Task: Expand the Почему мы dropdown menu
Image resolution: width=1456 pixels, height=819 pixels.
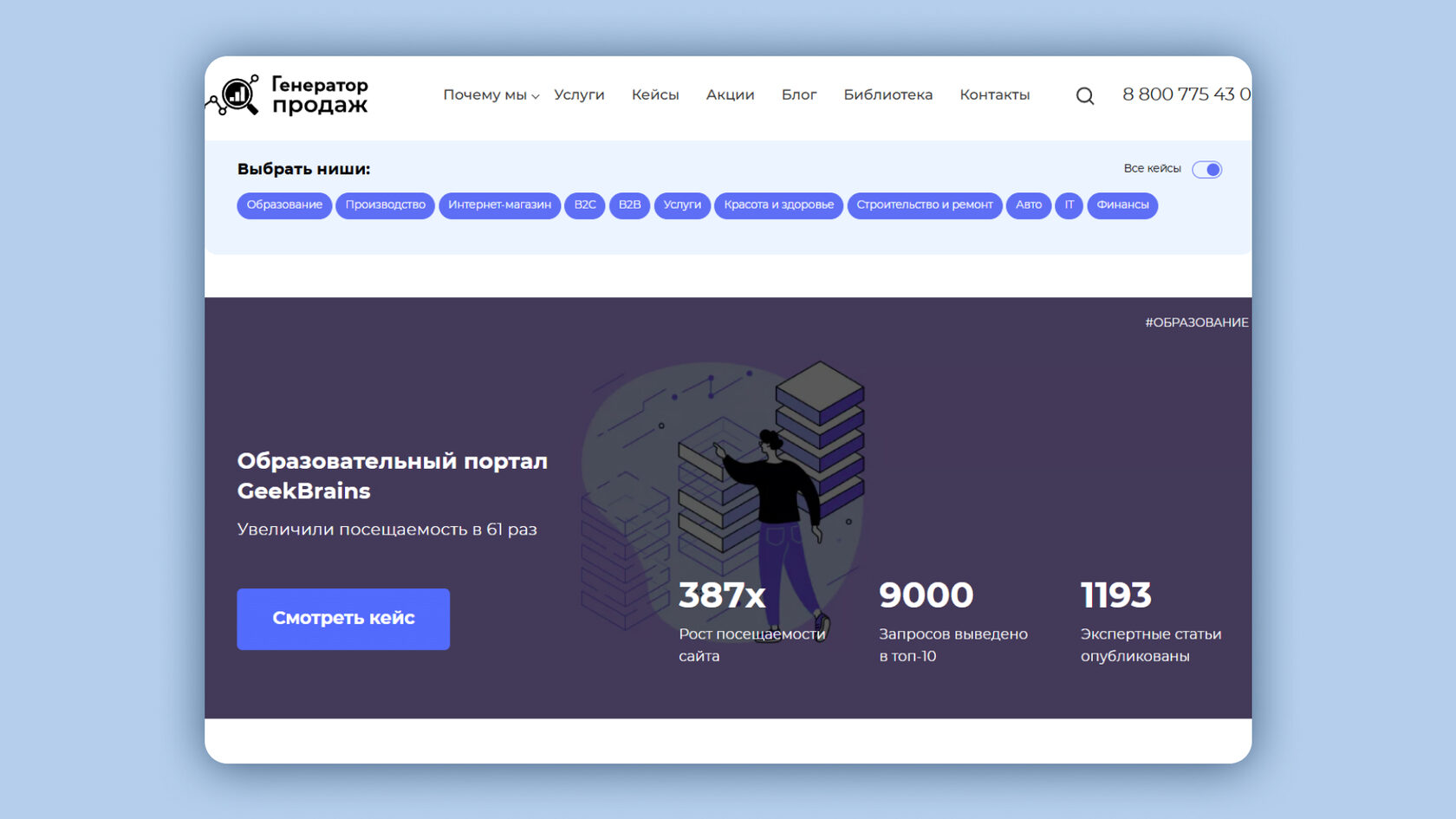Action: pyautogui.click(x=491, y=94)
